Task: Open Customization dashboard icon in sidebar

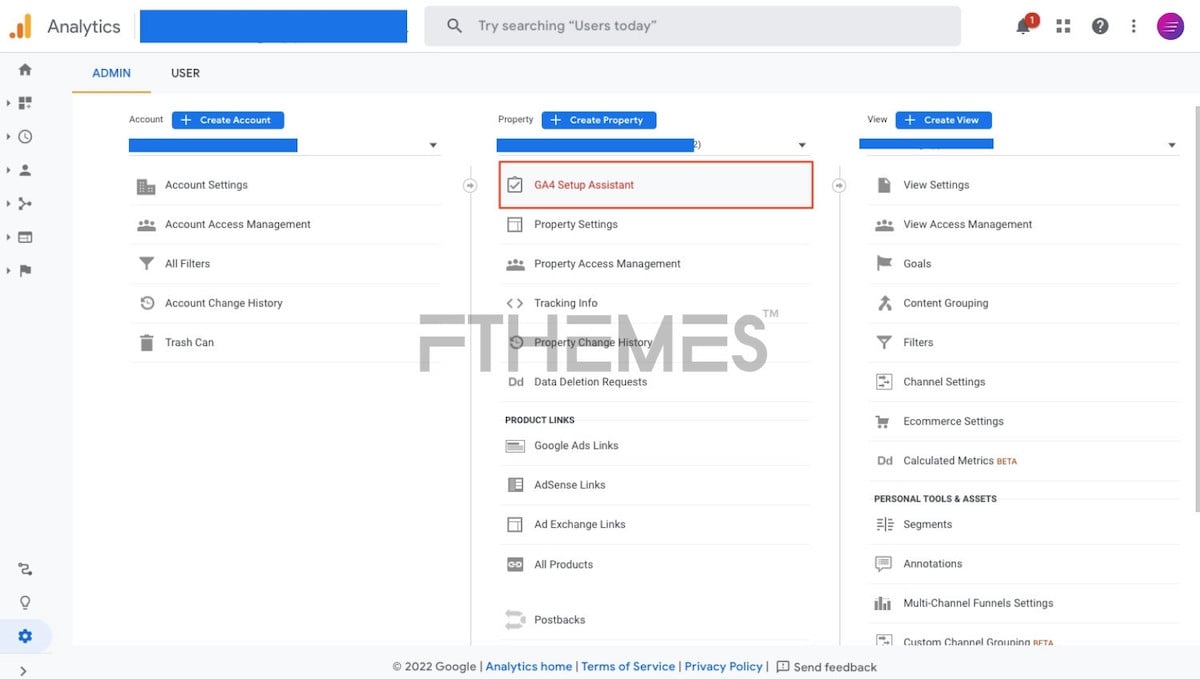Action: click(x=25, y=103)
